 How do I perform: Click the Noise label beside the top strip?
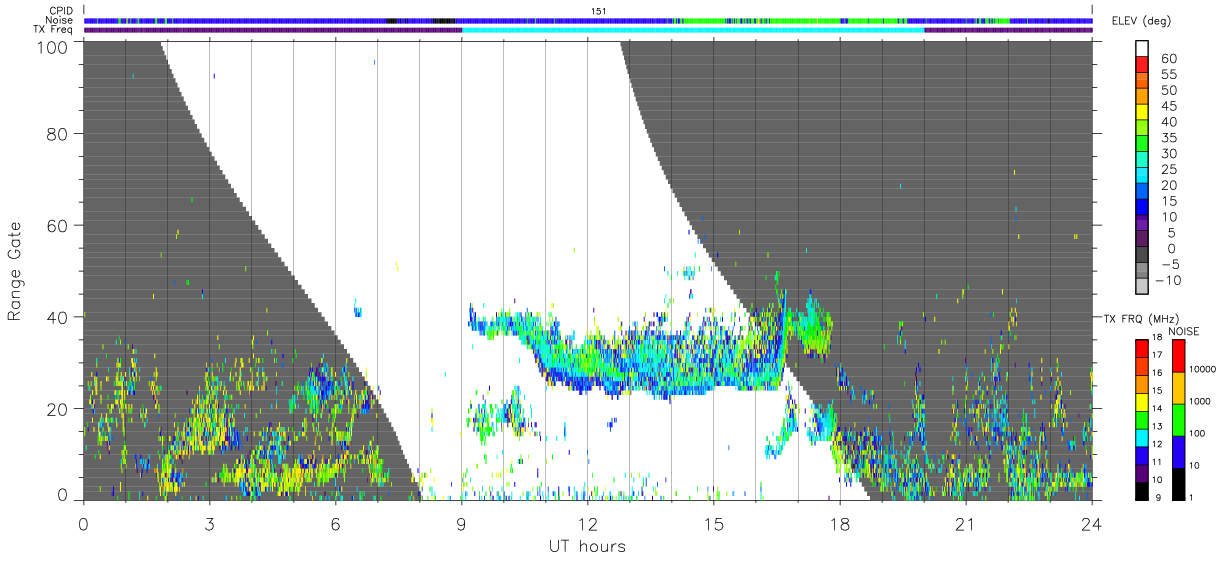coord(61,20)
